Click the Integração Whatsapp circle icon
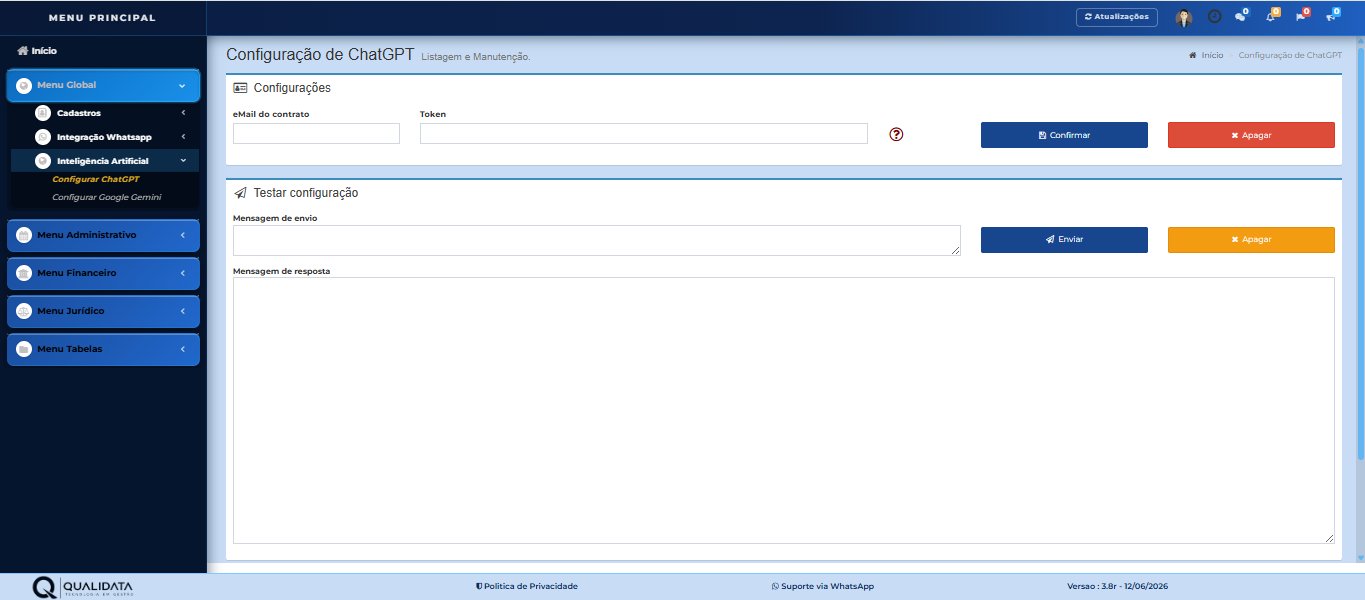The width and height of the screenshot is (1365, 600). [43, 137]
